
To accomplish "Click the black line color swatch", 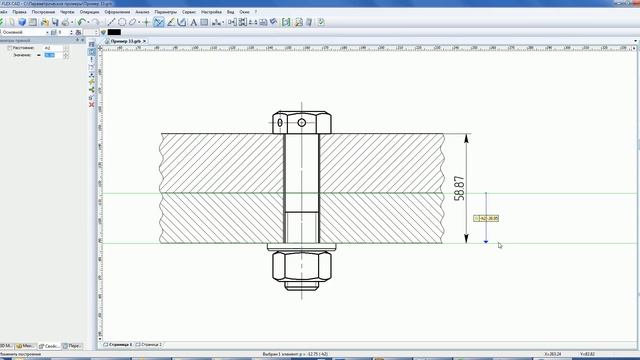I will click(x=114, y=32).
